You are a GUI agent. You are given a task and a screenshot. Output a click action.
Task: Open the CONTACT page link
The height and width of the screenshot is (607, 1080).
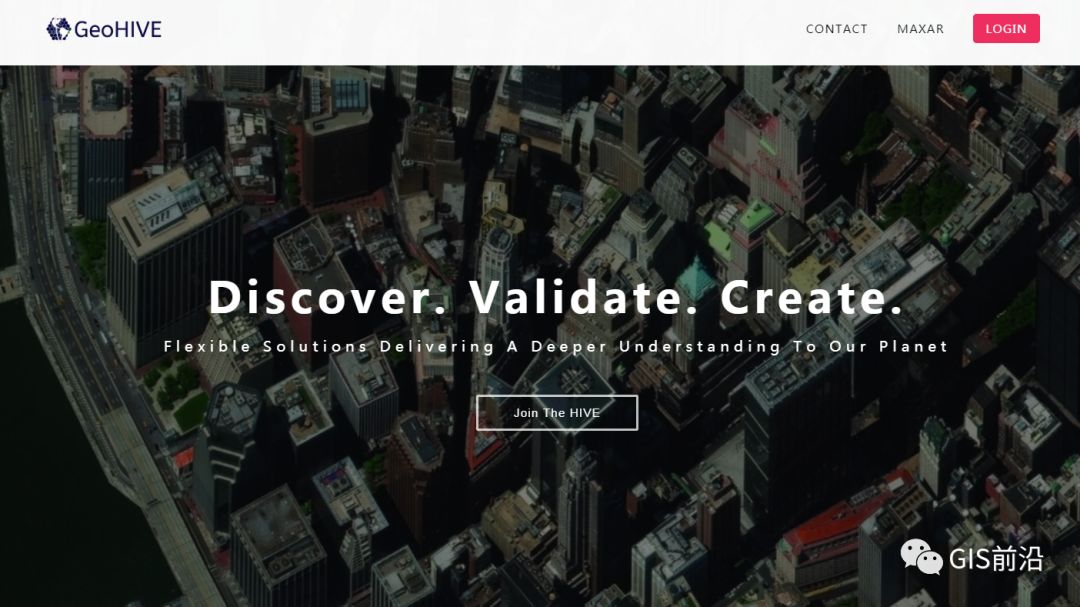click(x=836, y=29)
